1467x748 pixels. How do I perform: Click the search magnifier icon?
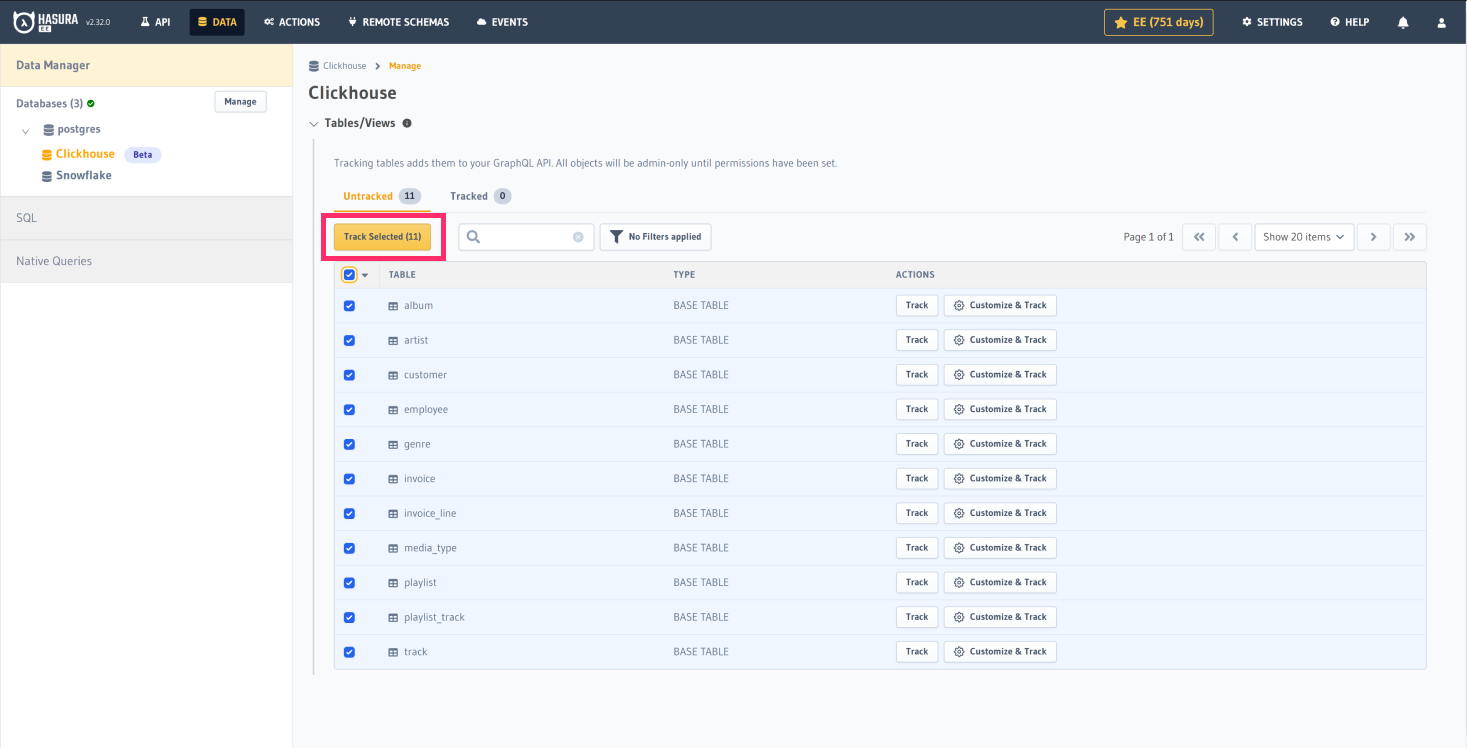474,237
